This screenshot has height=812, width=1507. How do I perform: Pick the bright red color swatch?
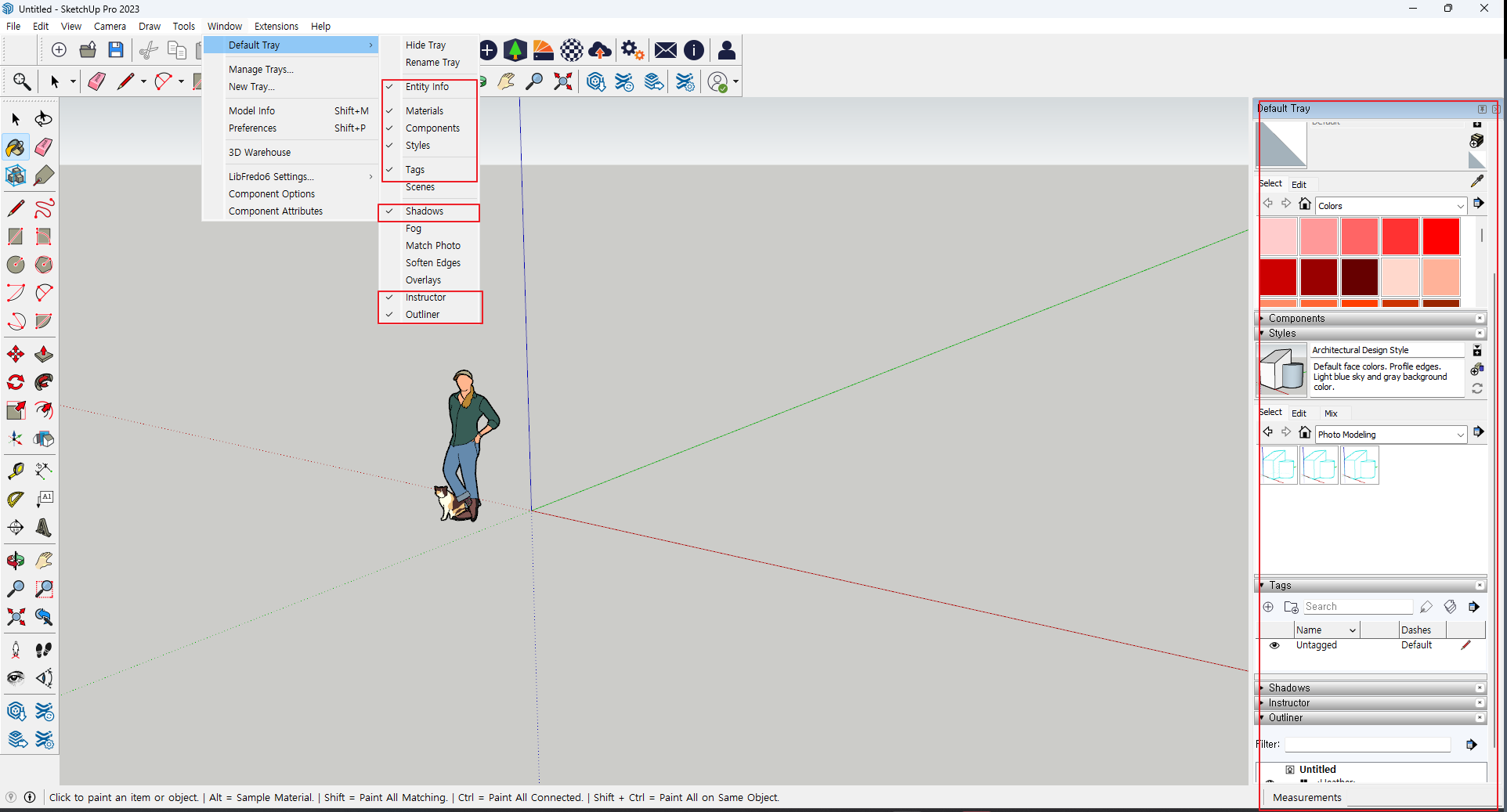tap(1441, 236)
